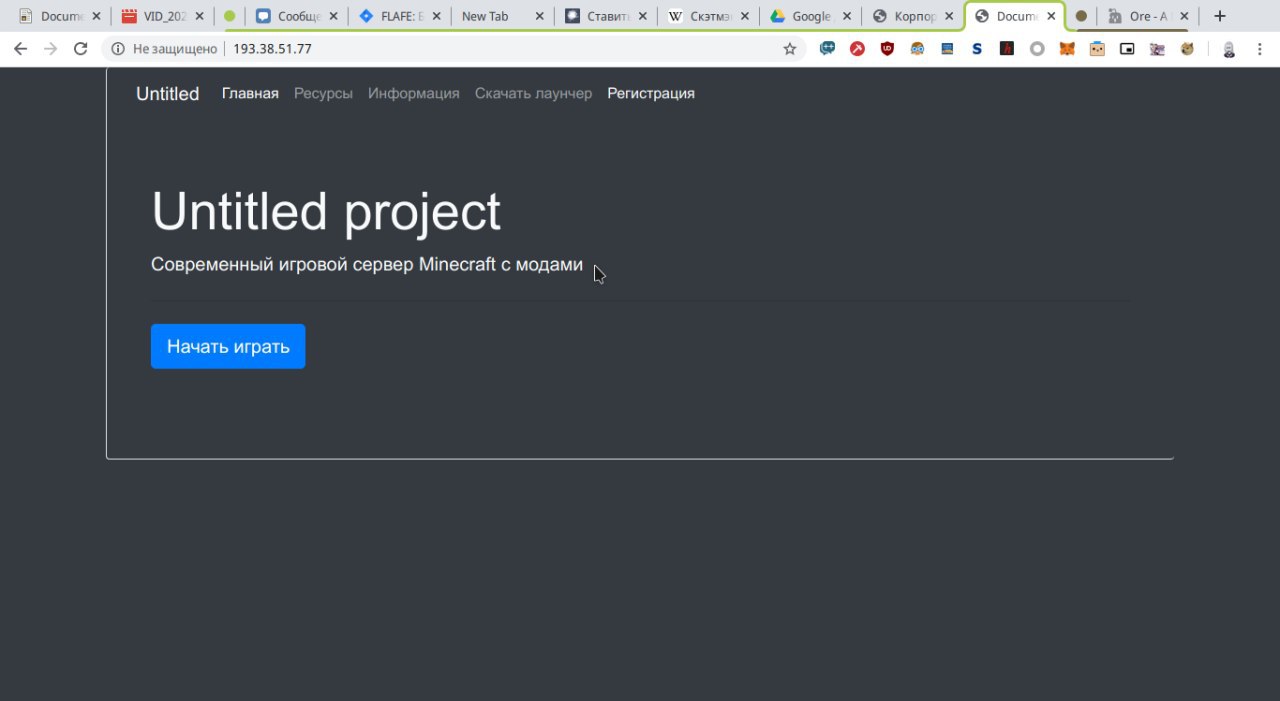Open the Регистрация nav link
This screenshot has height=701, width=1280.
(x=651, y=93)
